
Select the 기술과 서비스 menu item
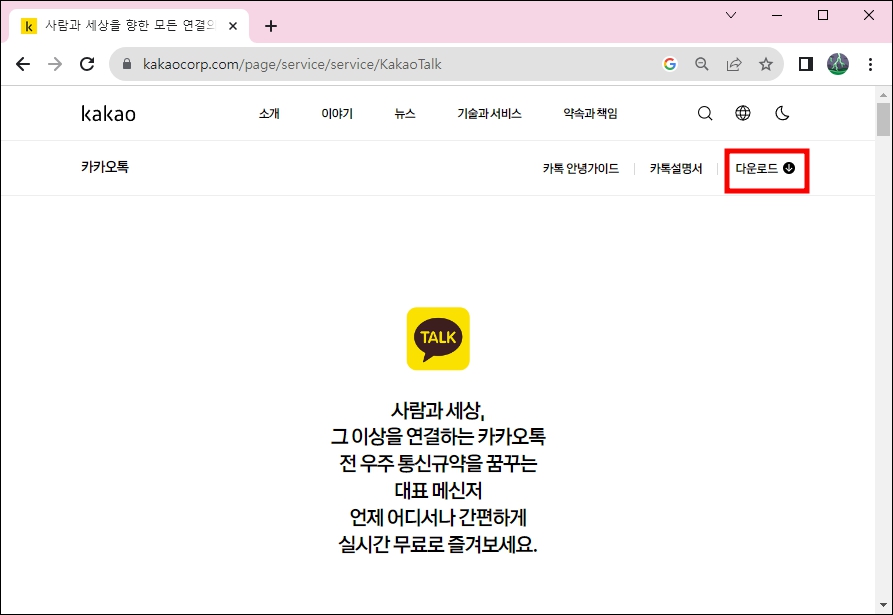pos(489,113)
